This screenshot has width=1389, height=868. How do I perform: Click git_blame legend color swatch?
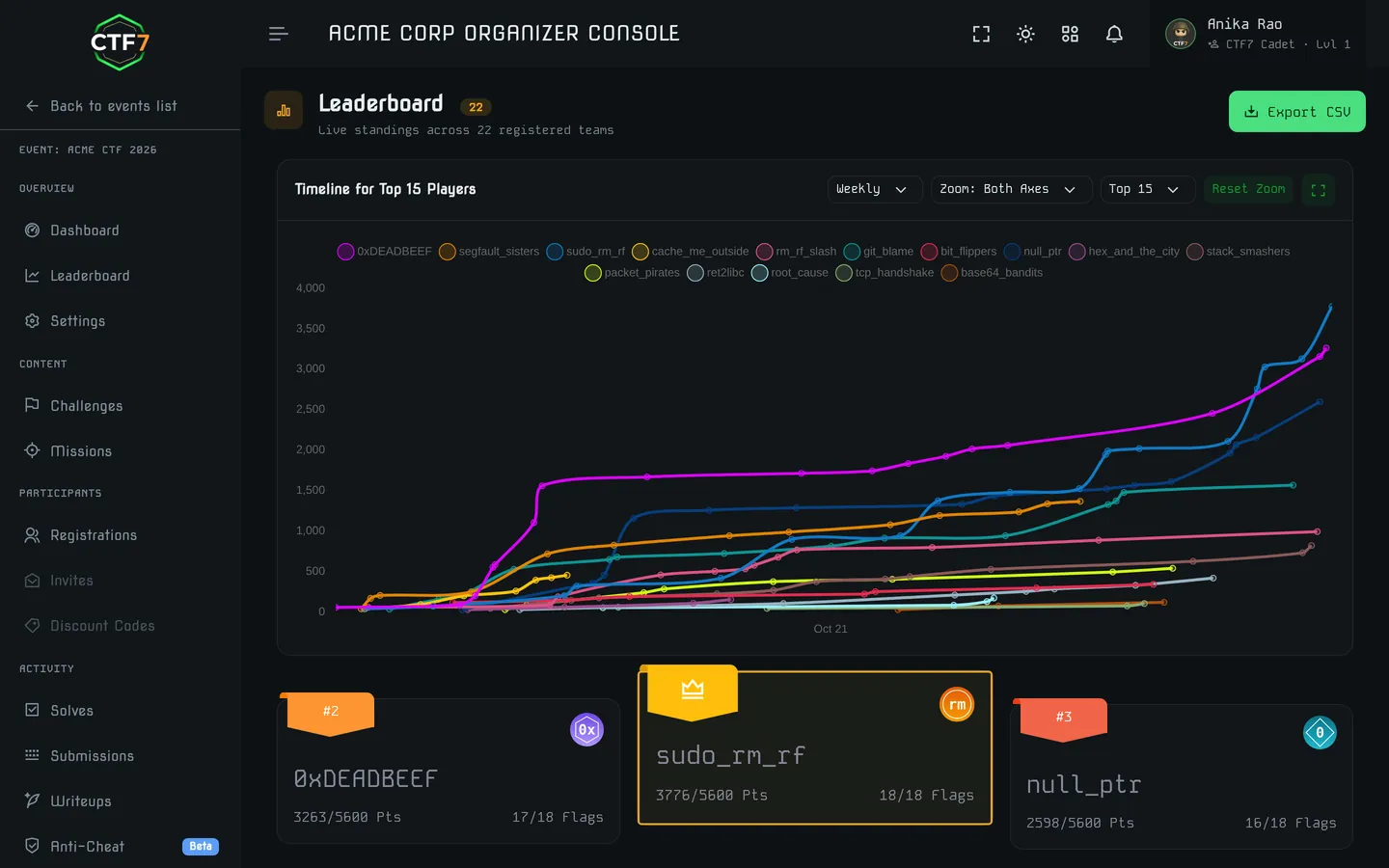[852, 252]
